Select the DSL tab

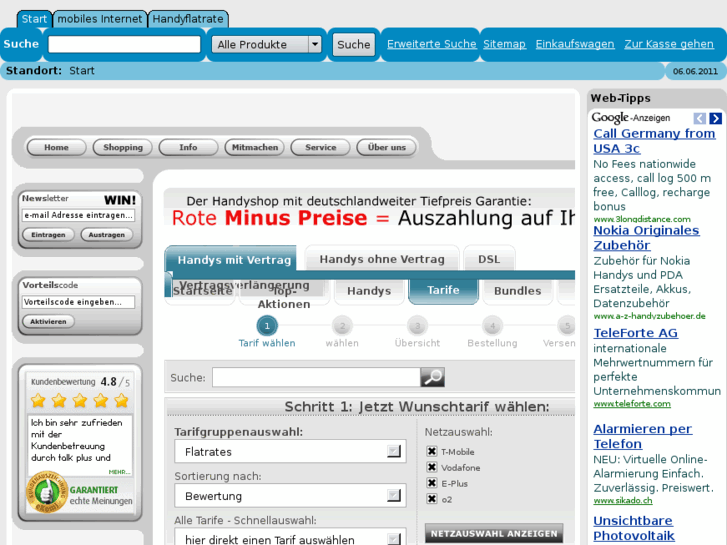coord(489,259)
